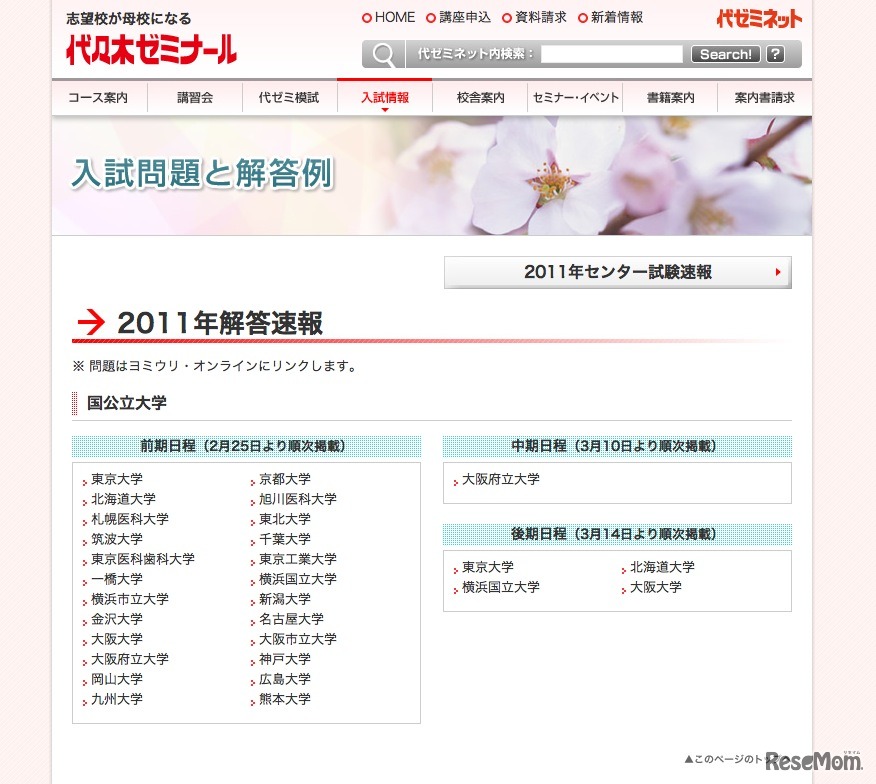Open 横浜国立大学 in 後期日程 list
The height and width of the screenshot is (784, 876).
(501, 587)
